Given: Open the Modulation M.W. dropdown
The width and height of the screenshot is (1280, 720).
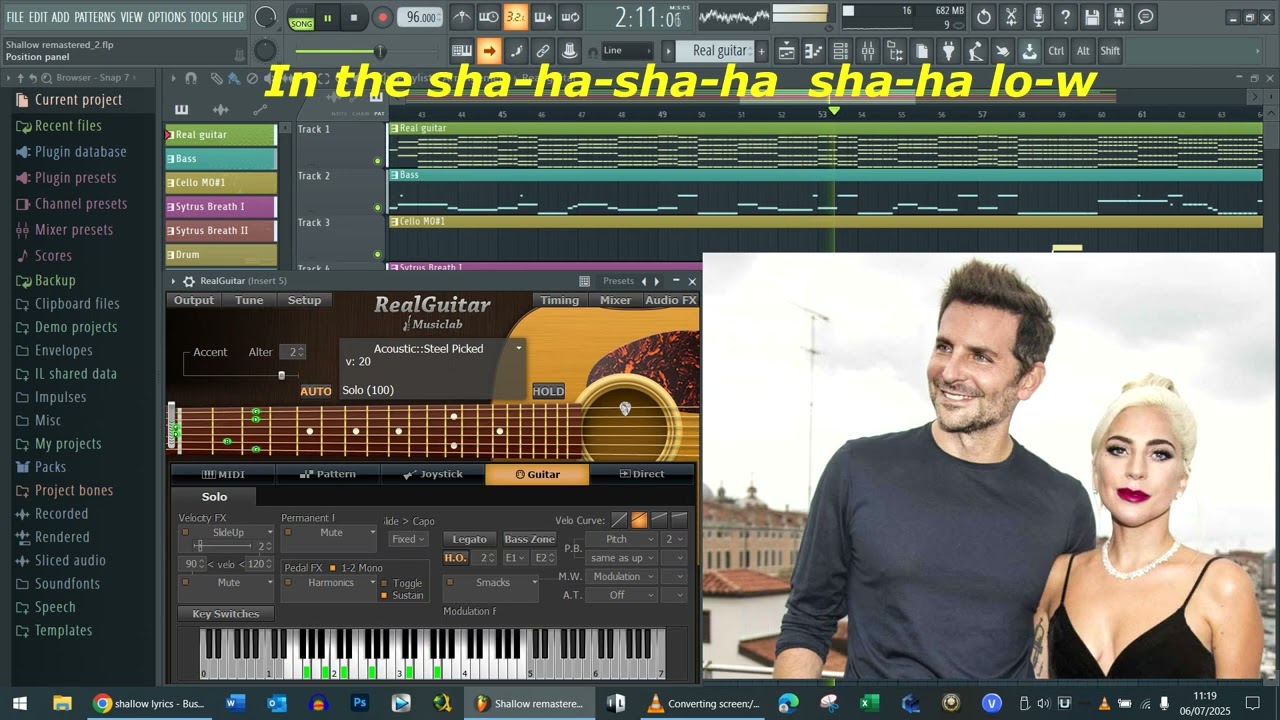Looking at the screenshot, I should [622, 577].
